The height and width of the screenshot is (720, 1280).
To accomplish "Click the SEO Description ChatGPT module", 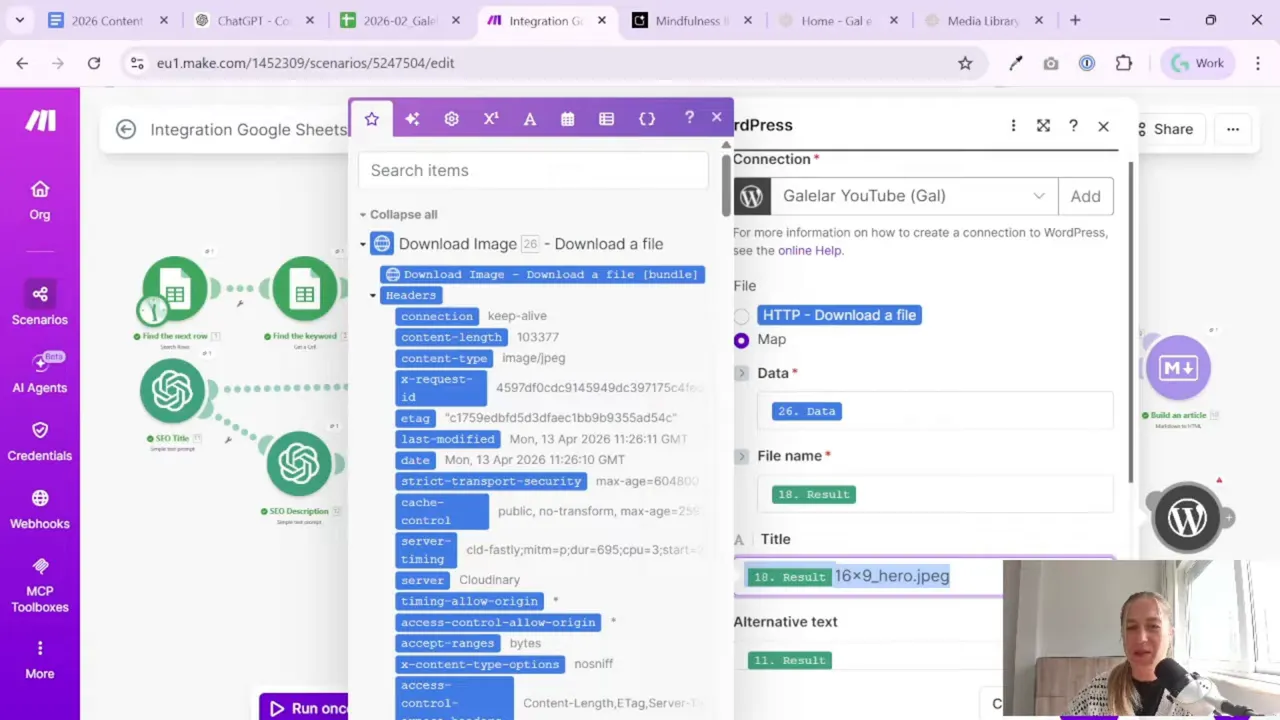I will (x=299, y=463).
